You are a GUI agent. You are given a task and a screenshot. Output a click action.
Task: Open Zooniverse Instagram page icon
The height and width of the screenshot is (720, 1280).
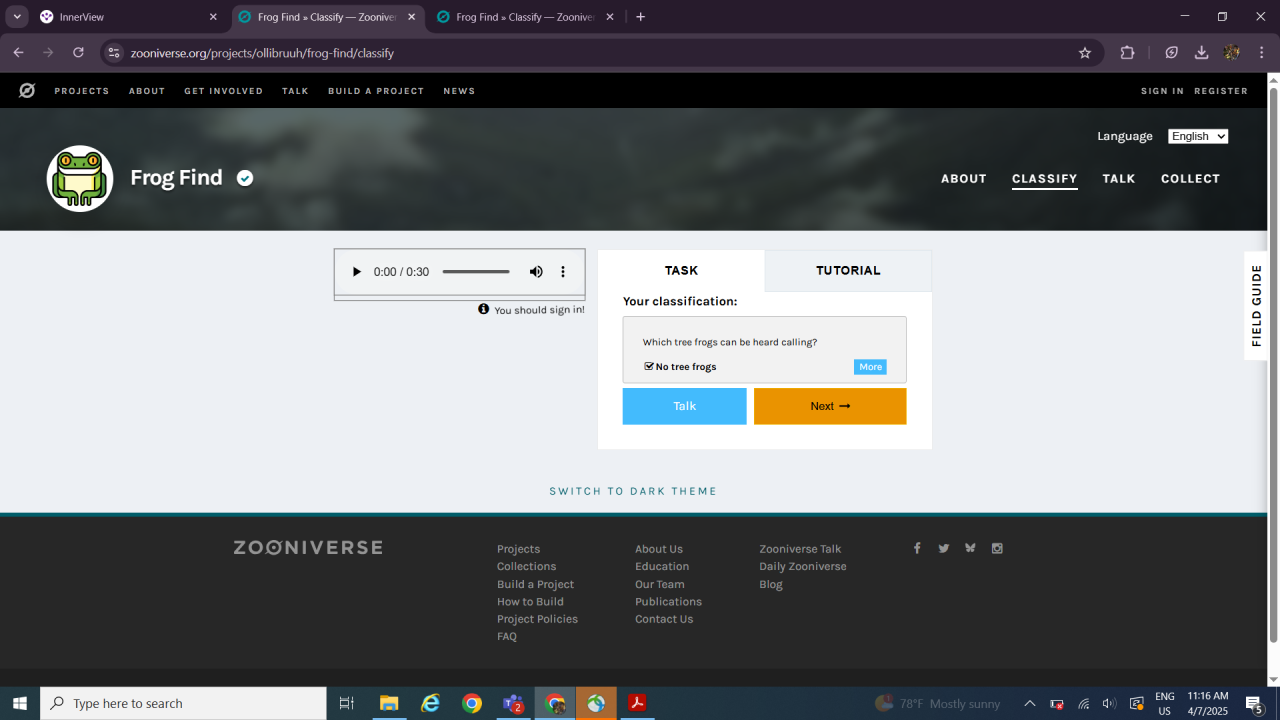(x=997, y=548)
